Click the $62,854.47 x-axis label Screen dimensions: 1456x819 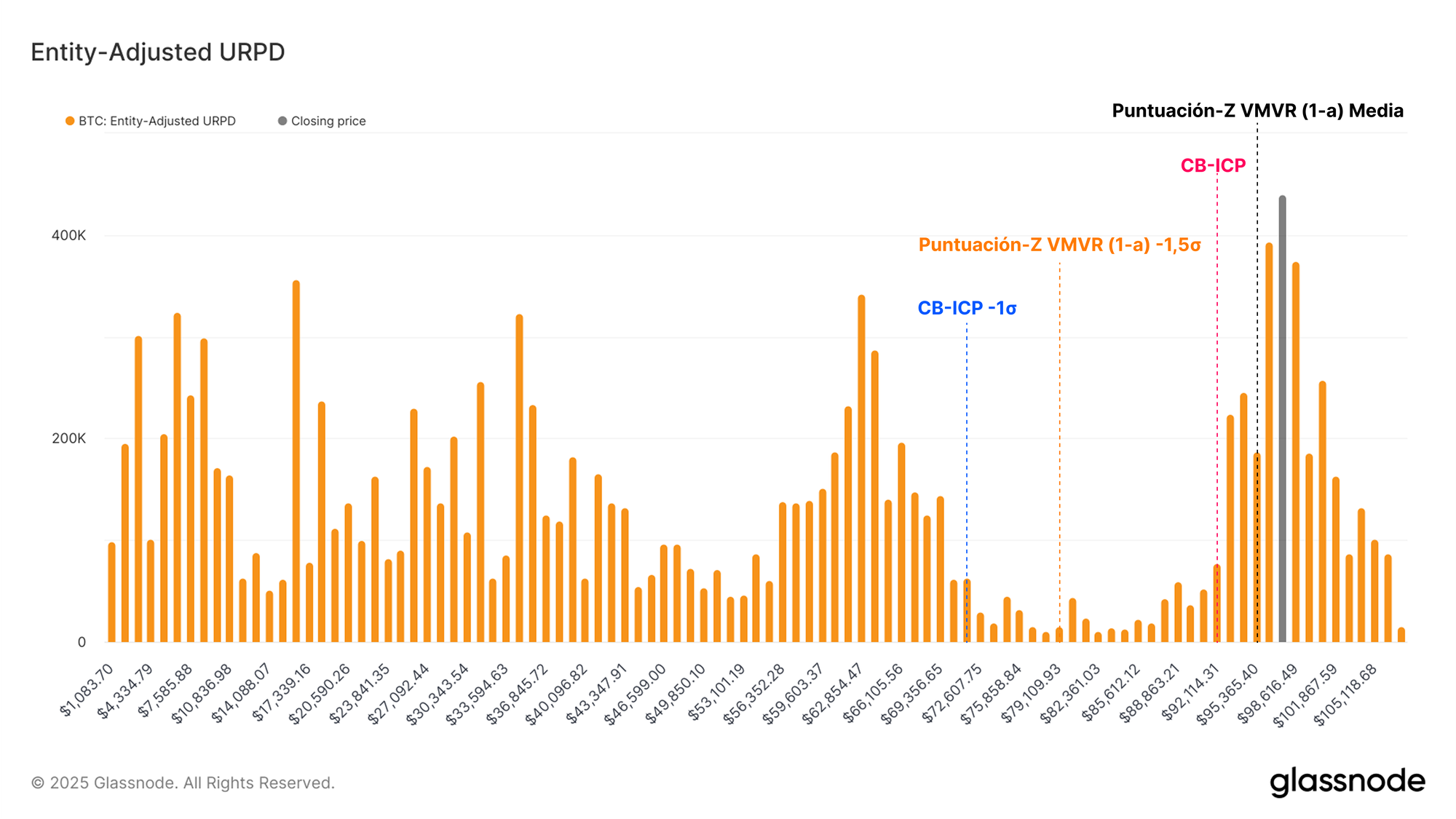tap(831, 694)
